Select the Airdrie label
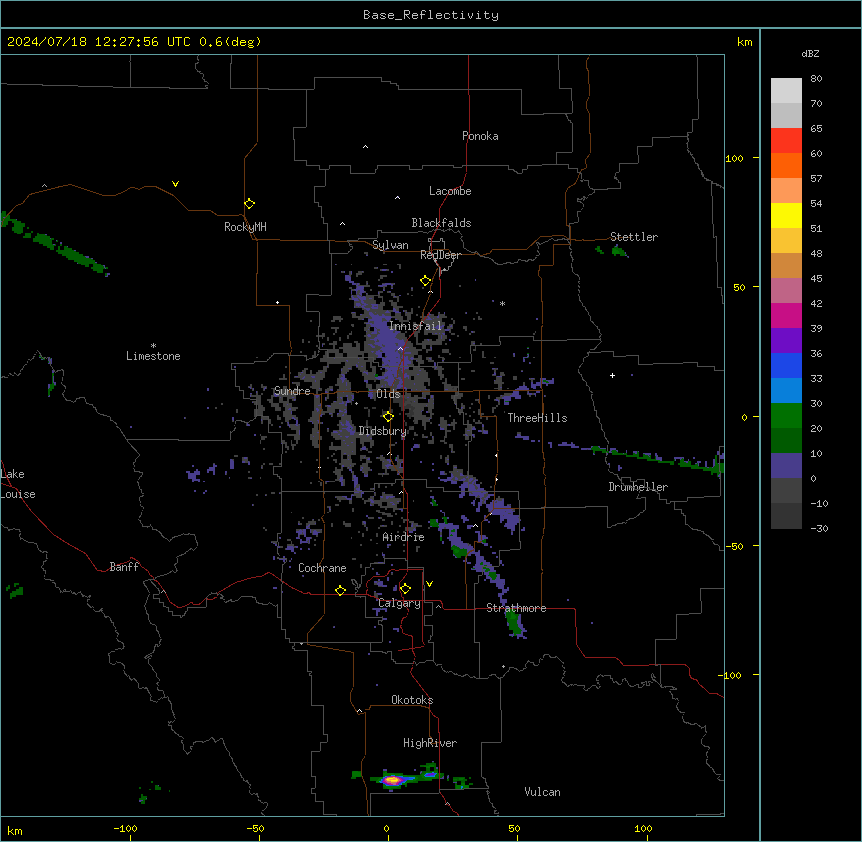862x842 pixels. pos(403,537)
